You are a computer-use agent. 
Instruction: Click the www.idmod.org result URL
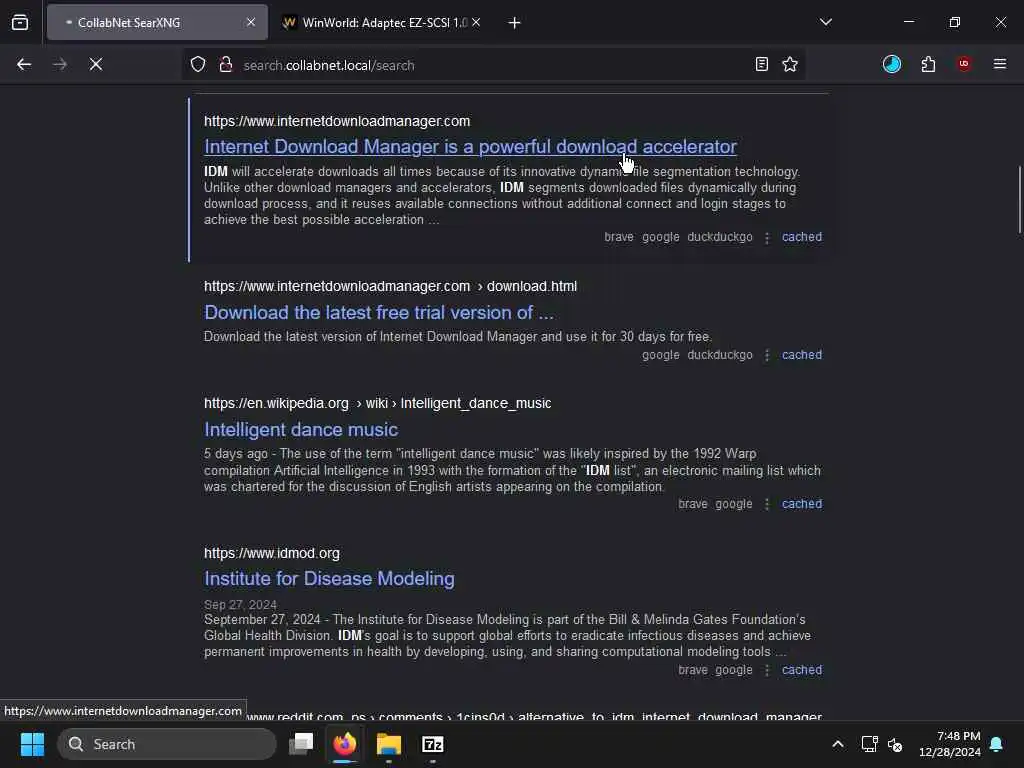[272, 553]
